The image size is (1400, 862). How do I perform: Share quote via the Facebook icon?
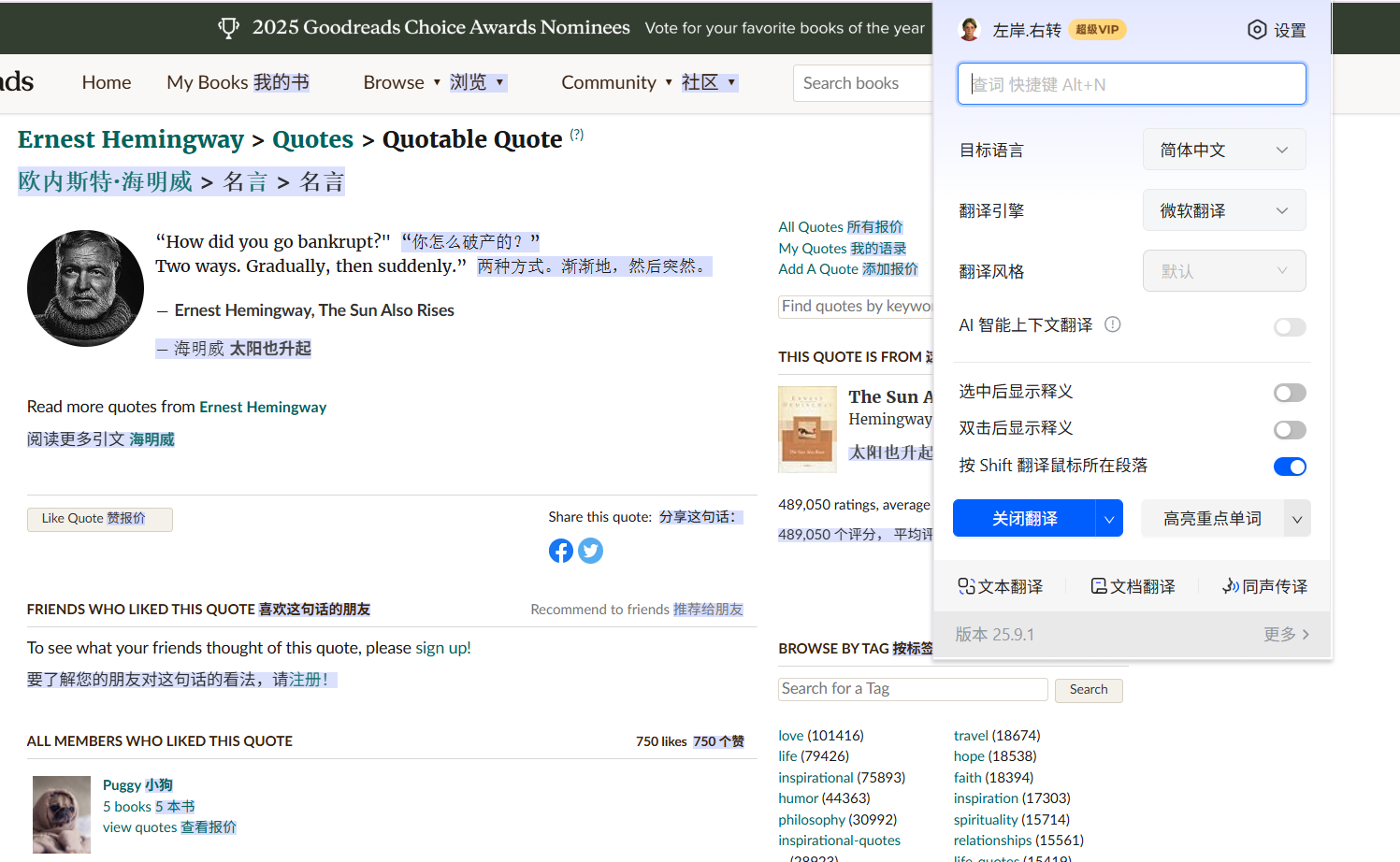[561, 551]
